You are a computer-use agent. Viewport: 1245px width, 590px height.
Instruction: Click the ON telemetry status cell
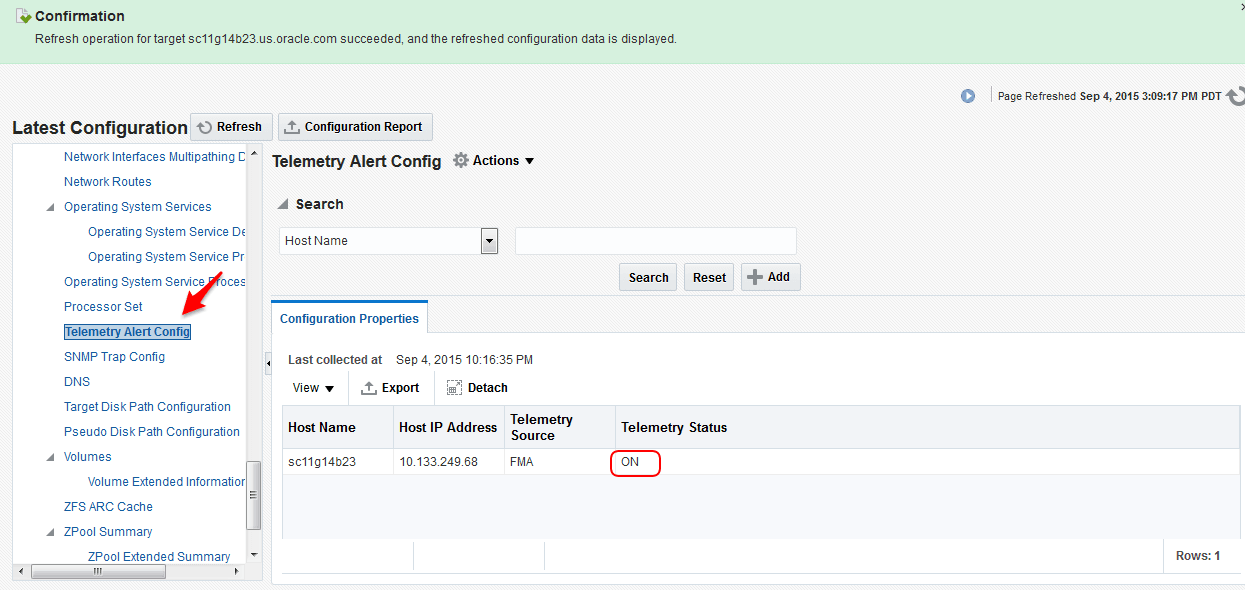point(630,462)
